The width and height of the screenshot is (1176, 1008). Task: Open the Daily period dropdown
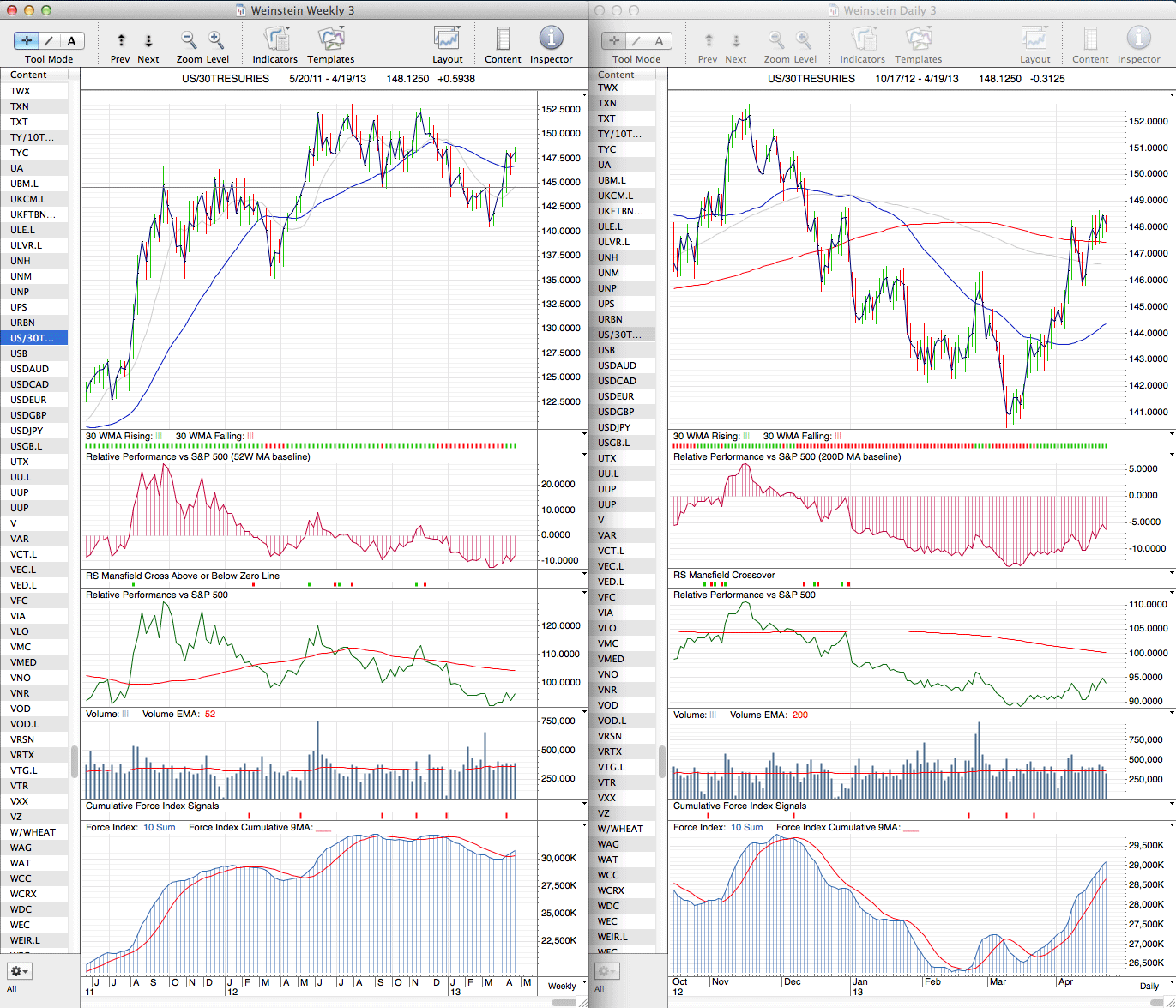point(1149,986)
